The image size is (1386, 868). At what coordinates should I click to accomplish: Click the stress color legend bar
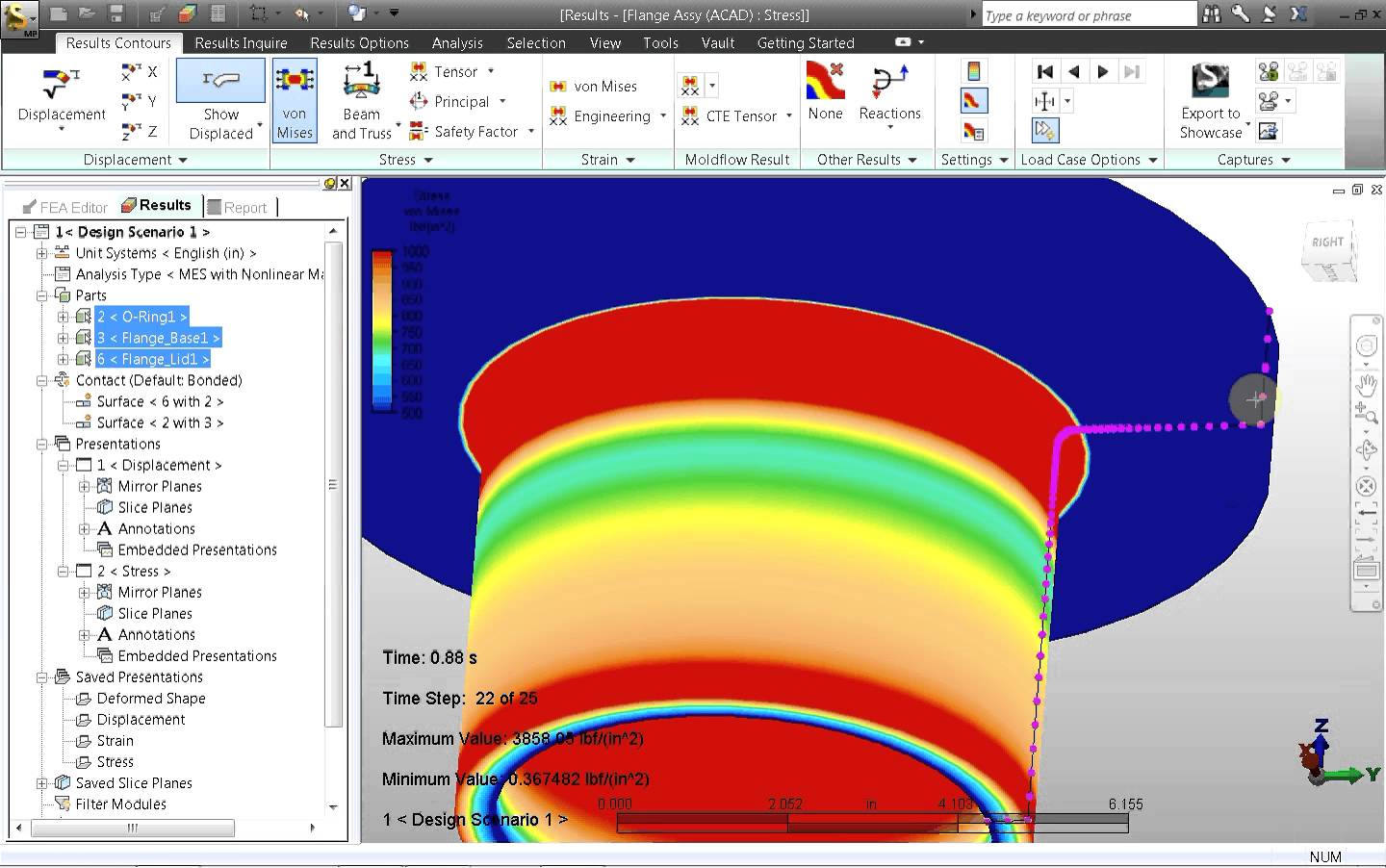[382, 332]
